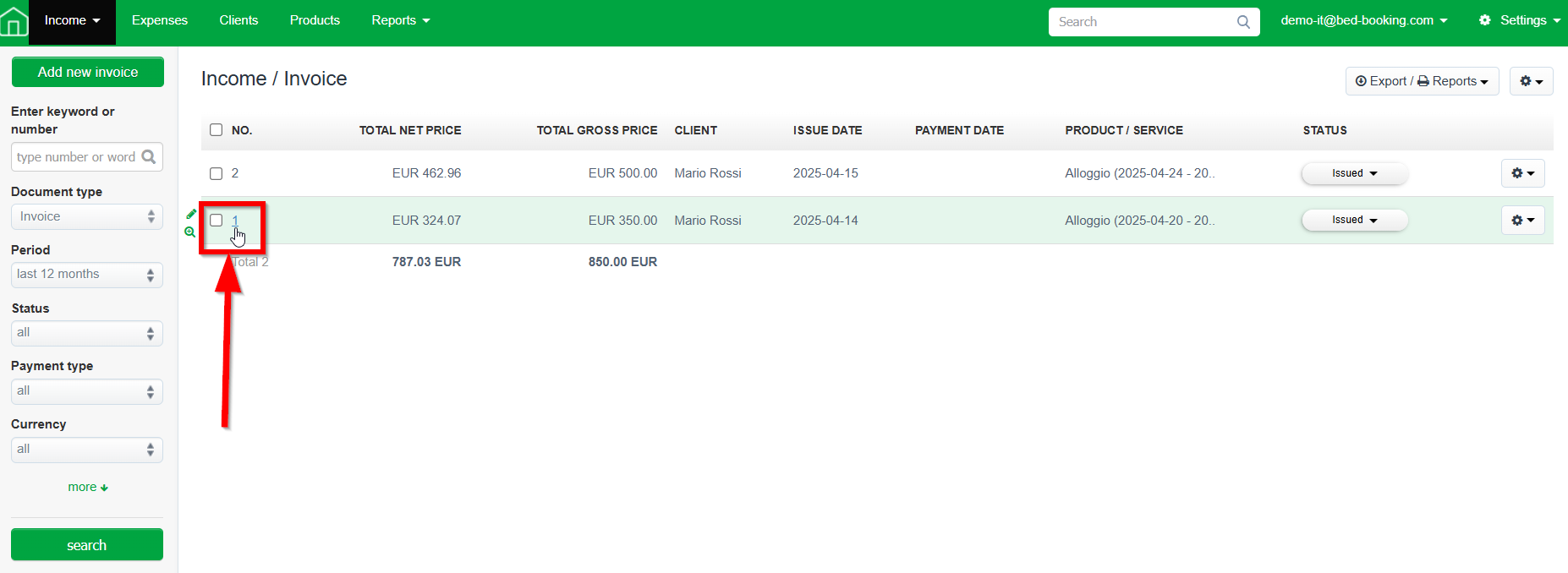Open the table settings gear above the list
1568x573 pixels.
pyautogui.click(x=1531, y=81)
